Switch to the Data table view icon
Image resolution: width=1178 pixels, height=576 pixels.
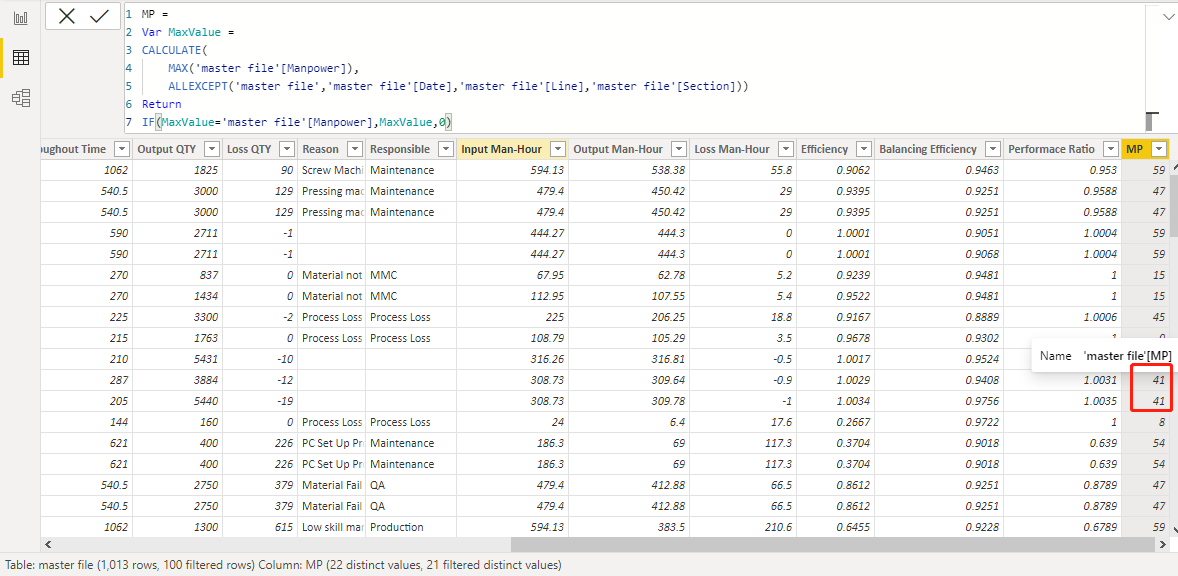click(x=21, y=58)
